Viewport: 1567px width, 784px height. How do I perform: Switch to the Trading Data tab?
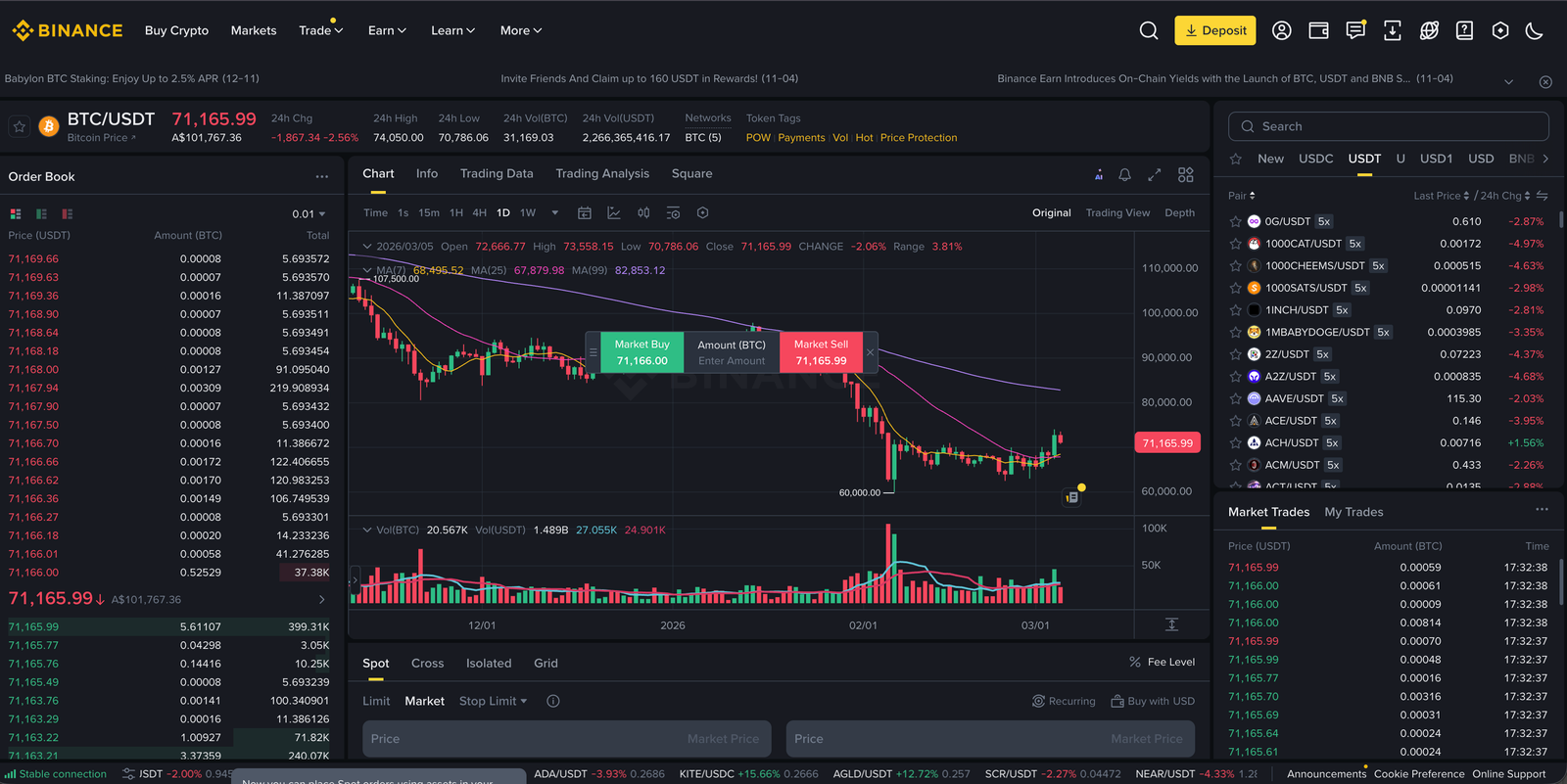(x=497, y=173)
